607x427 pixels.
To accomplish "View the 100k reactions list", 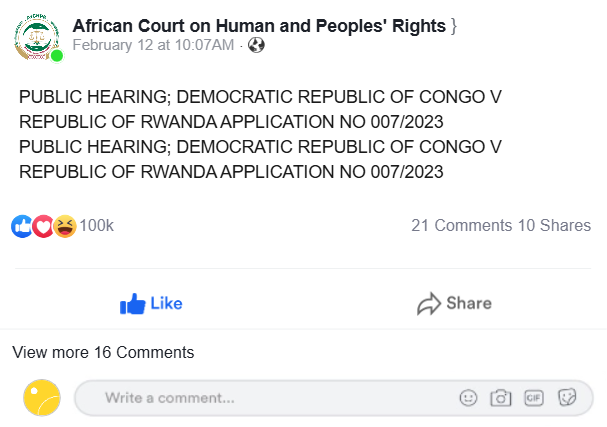I will [97, 226].
